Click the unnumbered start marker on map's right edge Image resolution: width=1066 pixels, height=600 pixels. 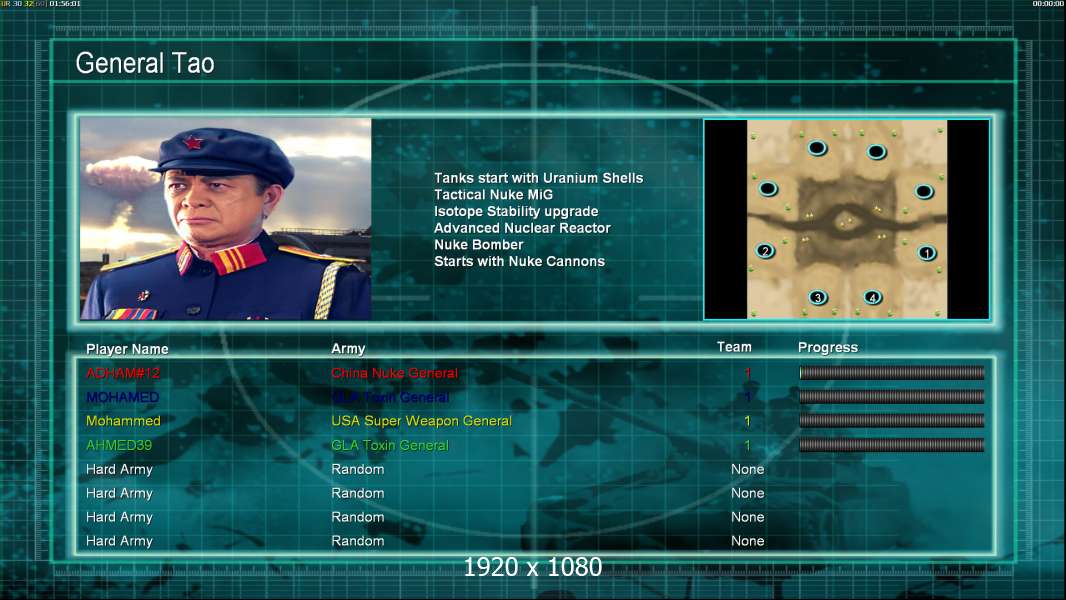[x=924, y=192]
